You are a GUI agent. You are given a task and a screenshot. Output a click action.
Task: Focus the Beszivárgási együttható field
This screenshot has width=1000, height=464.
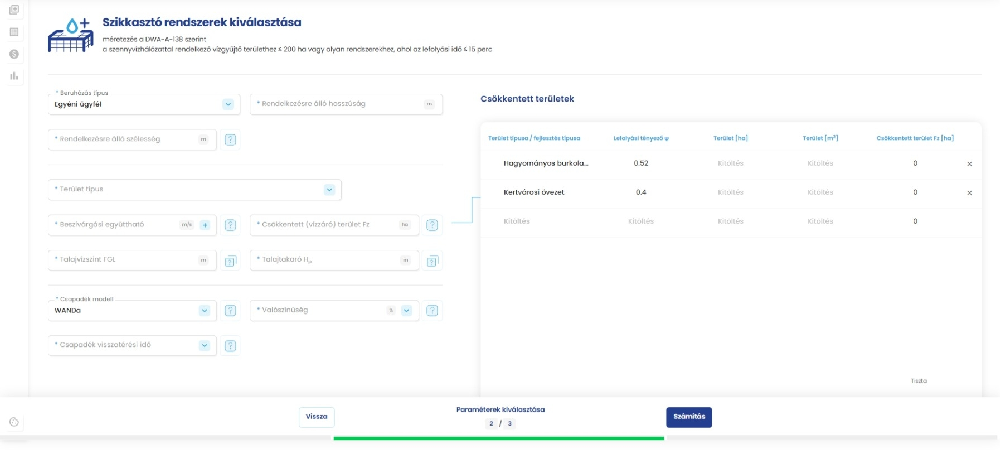point(132,225)
